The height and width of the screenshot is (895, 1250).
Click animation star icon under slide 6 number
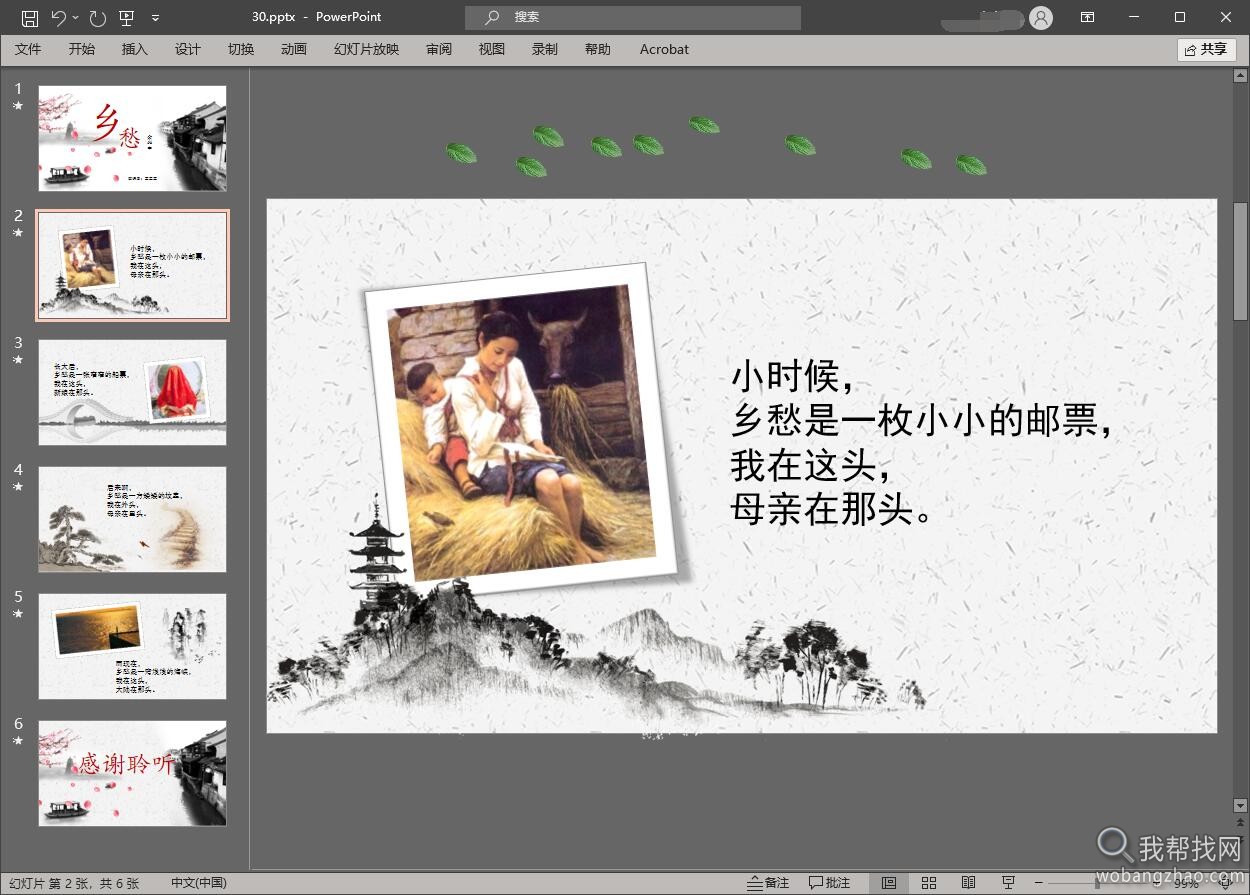tap(18, 740)
